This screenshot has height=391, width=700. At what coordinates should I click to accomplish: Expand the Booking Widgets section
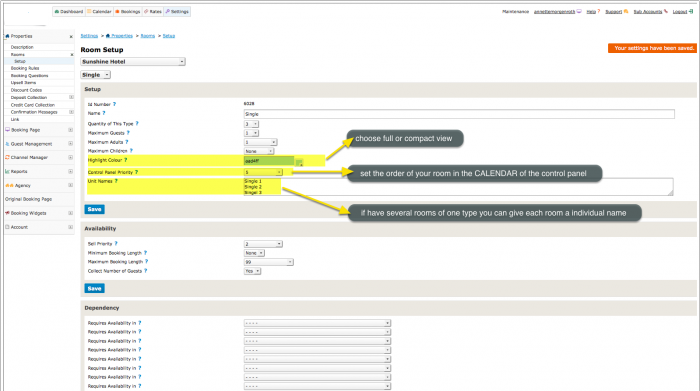(x=71, y=213)
